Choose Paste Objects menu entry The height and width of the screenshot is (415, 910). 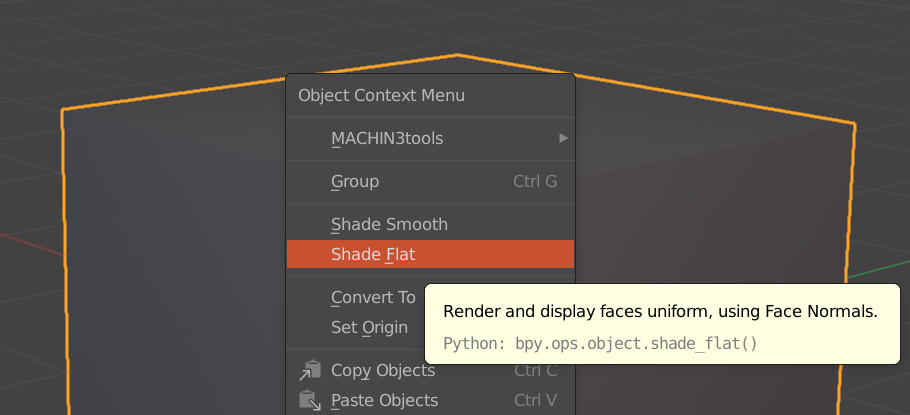(x=430, y=400)
